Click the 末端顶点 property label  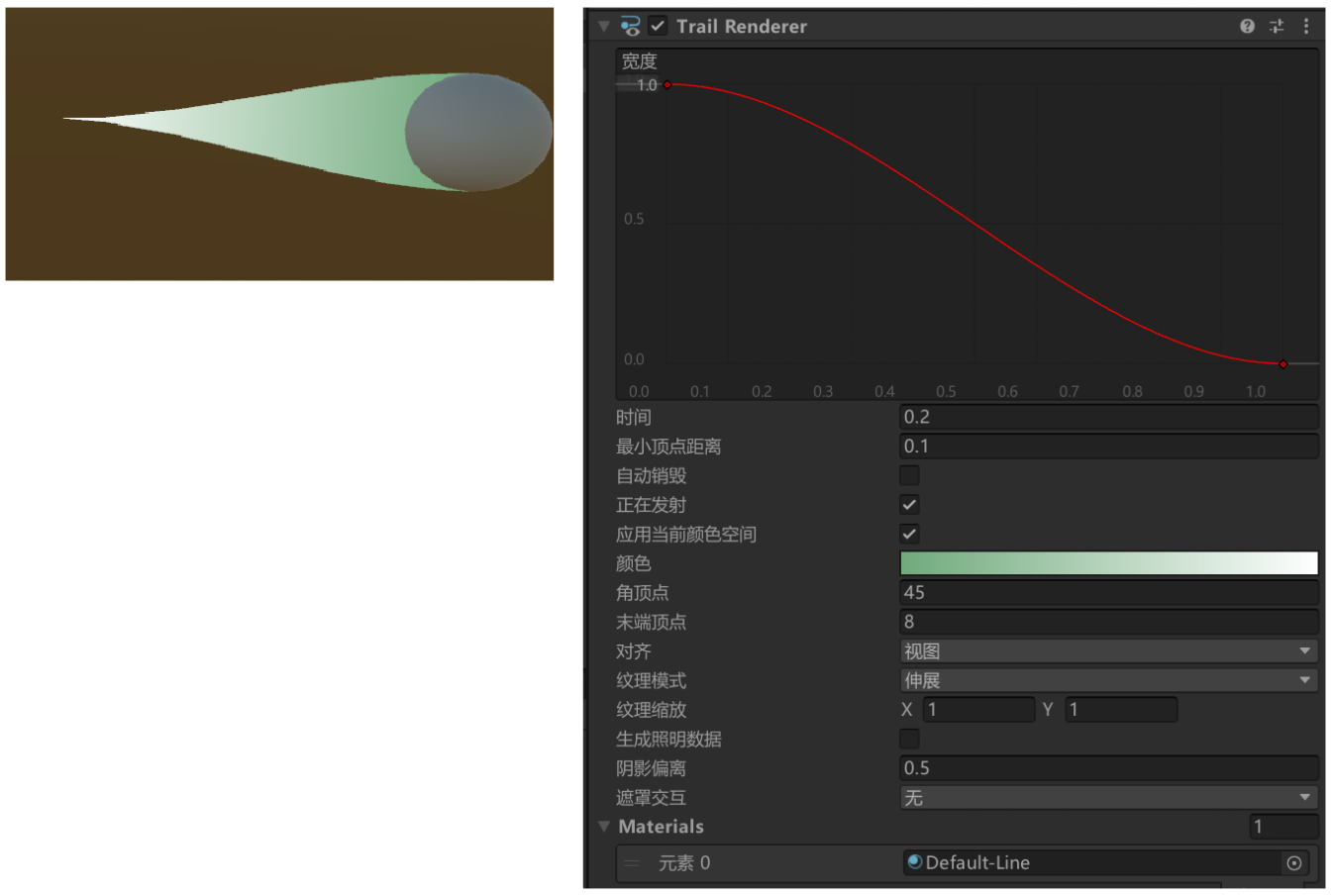[x=652, y=622]
